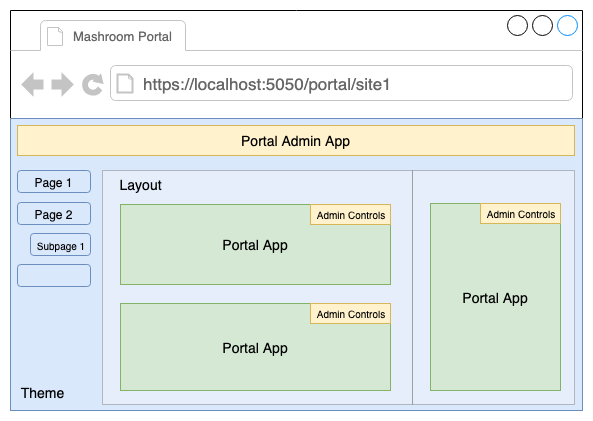Click the empty navigation button below Subpage 1
This screenshot has height=421, width=593.
click(x=54, y=276)
